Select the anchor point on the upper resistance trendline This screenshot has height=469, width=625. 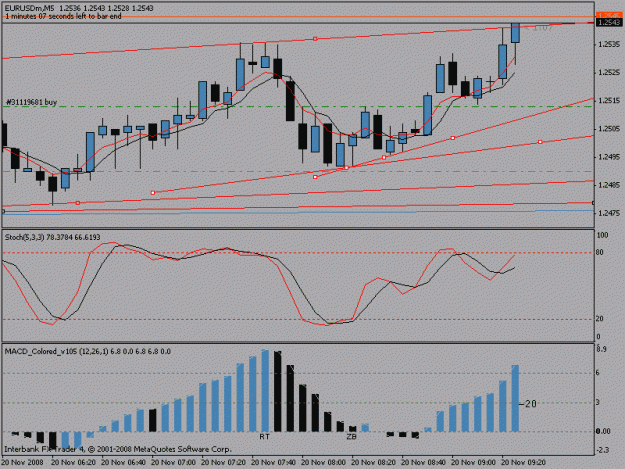click(315, 39)
